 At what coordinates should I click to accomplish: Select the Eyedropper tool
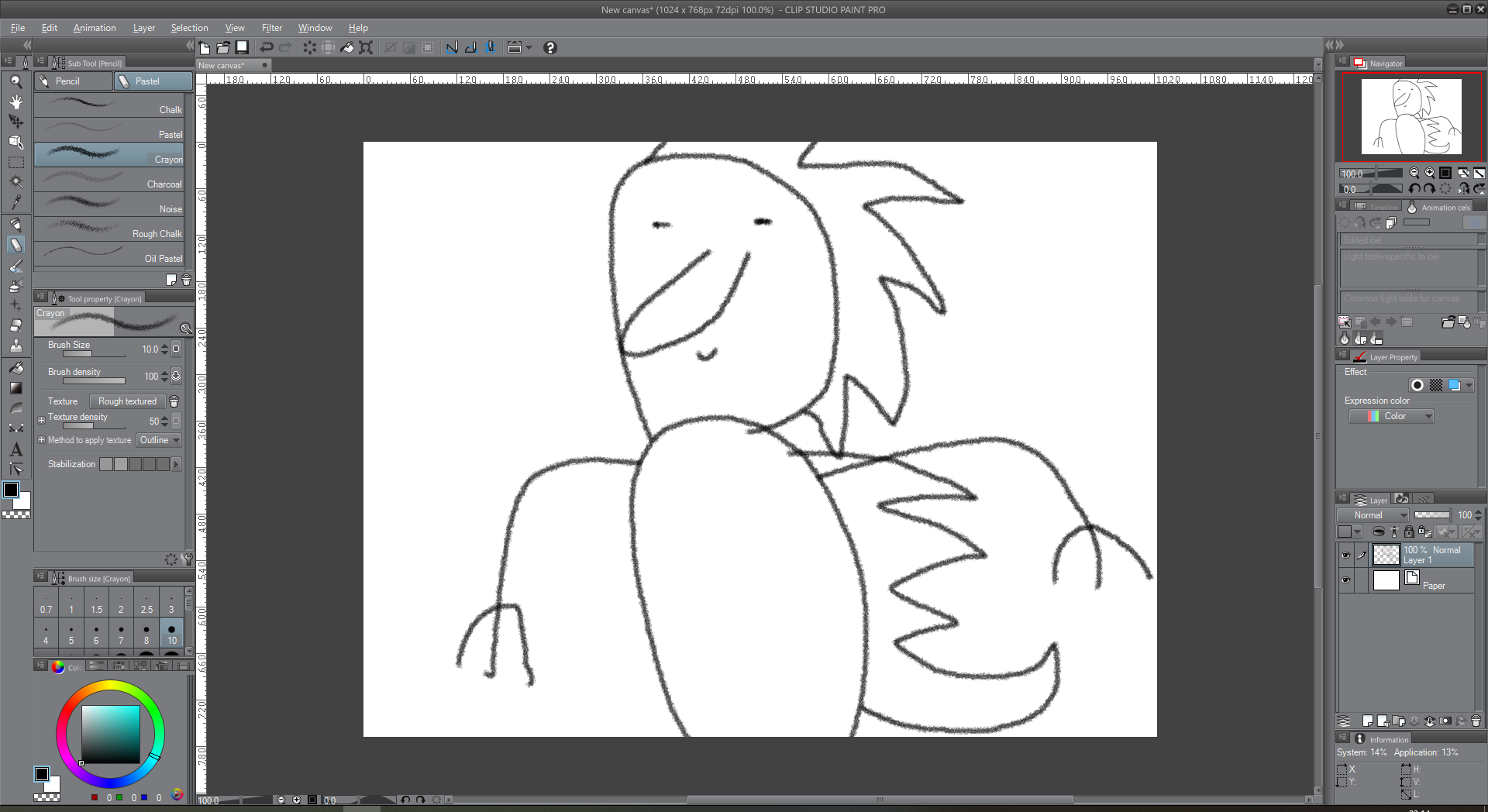tap(15, 202)
